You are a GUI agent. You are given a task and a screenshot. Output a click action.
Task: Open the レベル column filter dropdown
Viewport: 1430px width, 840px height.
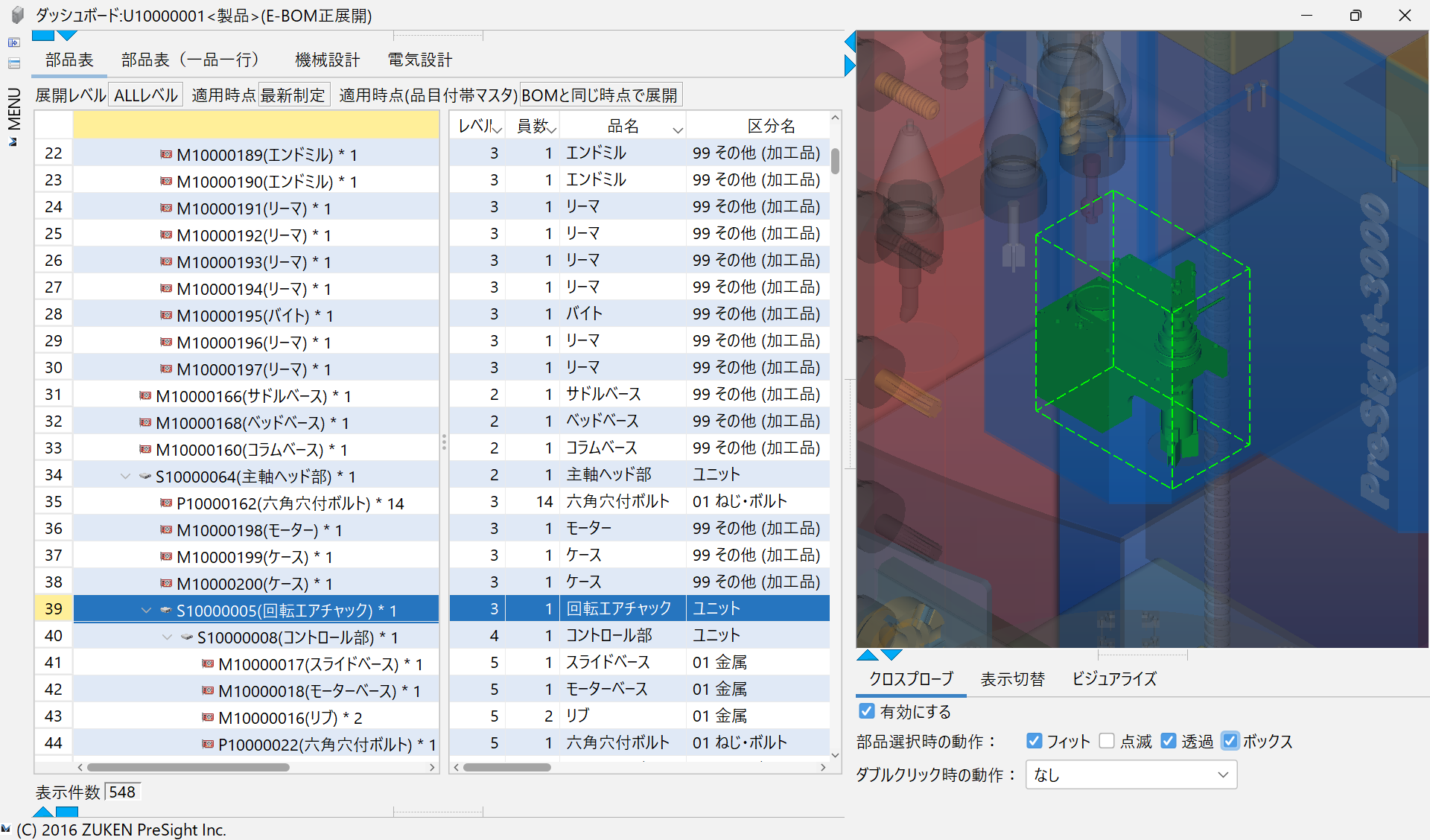498,130
